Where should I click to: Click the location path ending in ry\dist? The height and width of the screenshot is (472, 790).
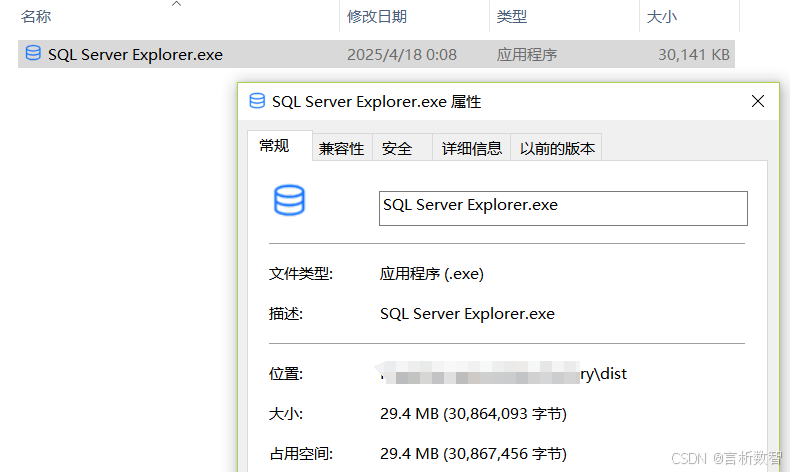pyautogui.click(x=503, y=373)
